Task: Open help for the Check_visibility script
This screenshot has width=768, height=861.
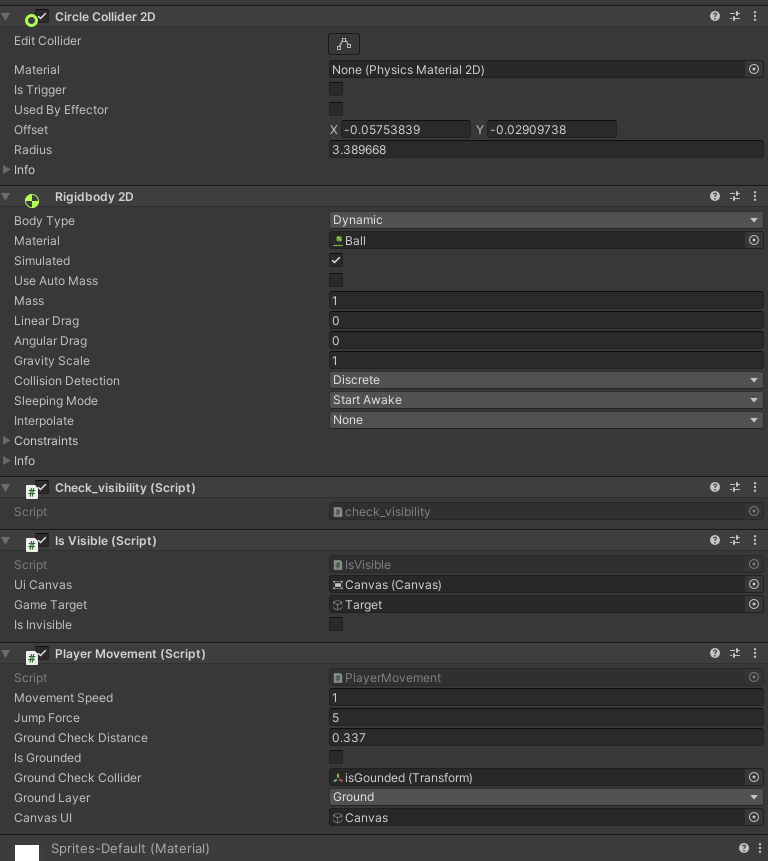Action: pos(714,487)
